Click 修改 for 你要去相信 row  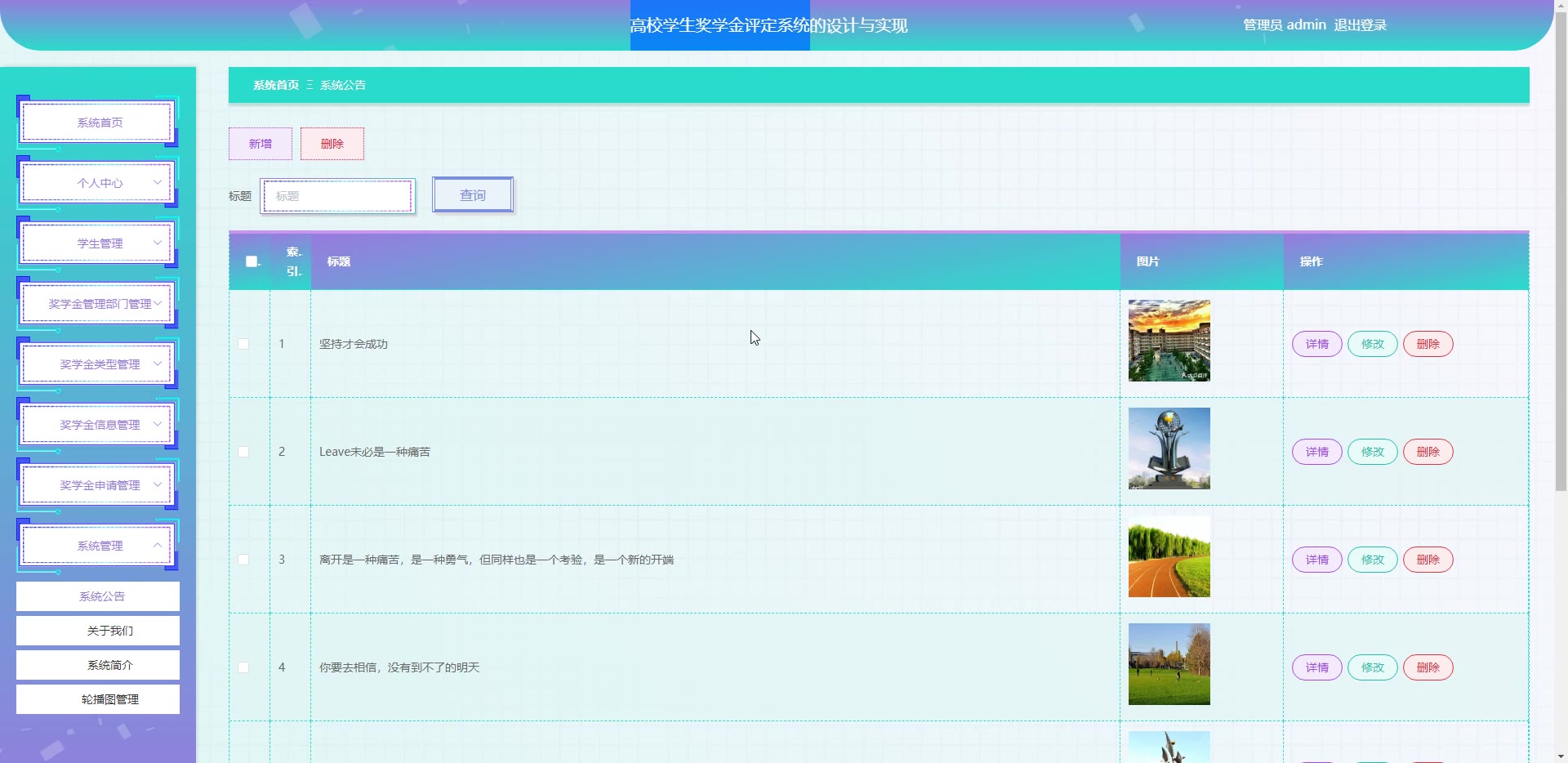click(x=1373, y=667)
